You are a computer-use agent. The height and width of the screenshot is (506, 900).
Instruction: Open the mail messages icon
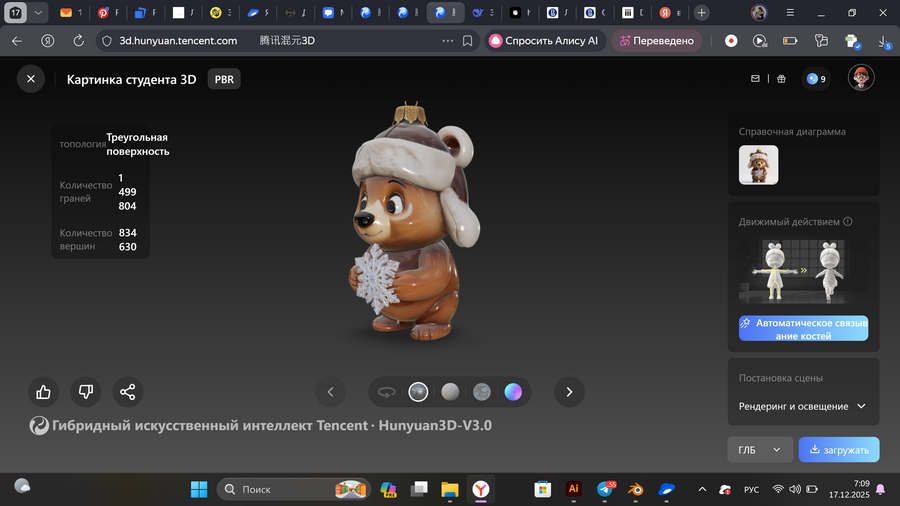[x=756, y=79]
